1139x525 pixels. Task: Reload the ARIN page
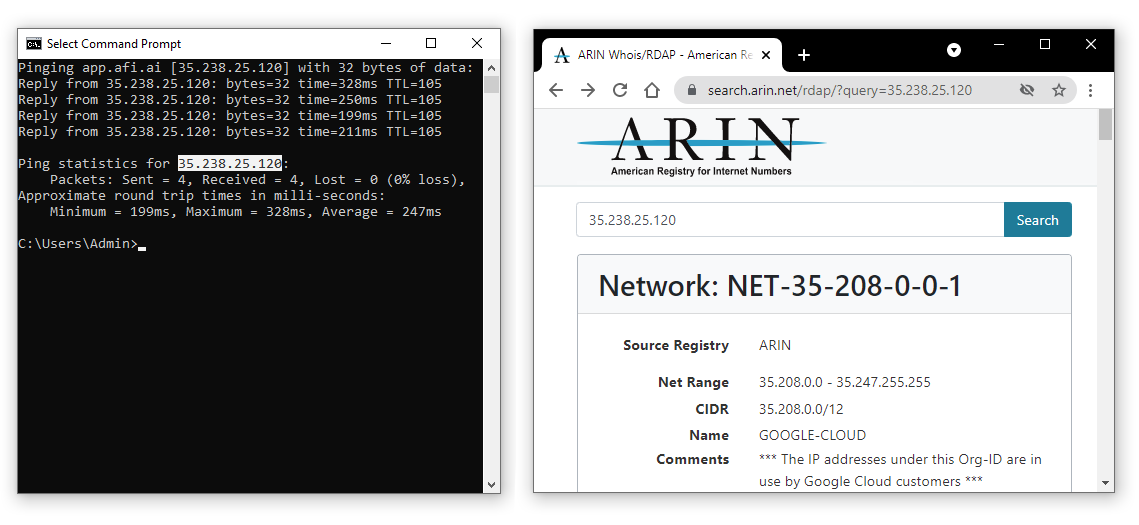[620, 90]
